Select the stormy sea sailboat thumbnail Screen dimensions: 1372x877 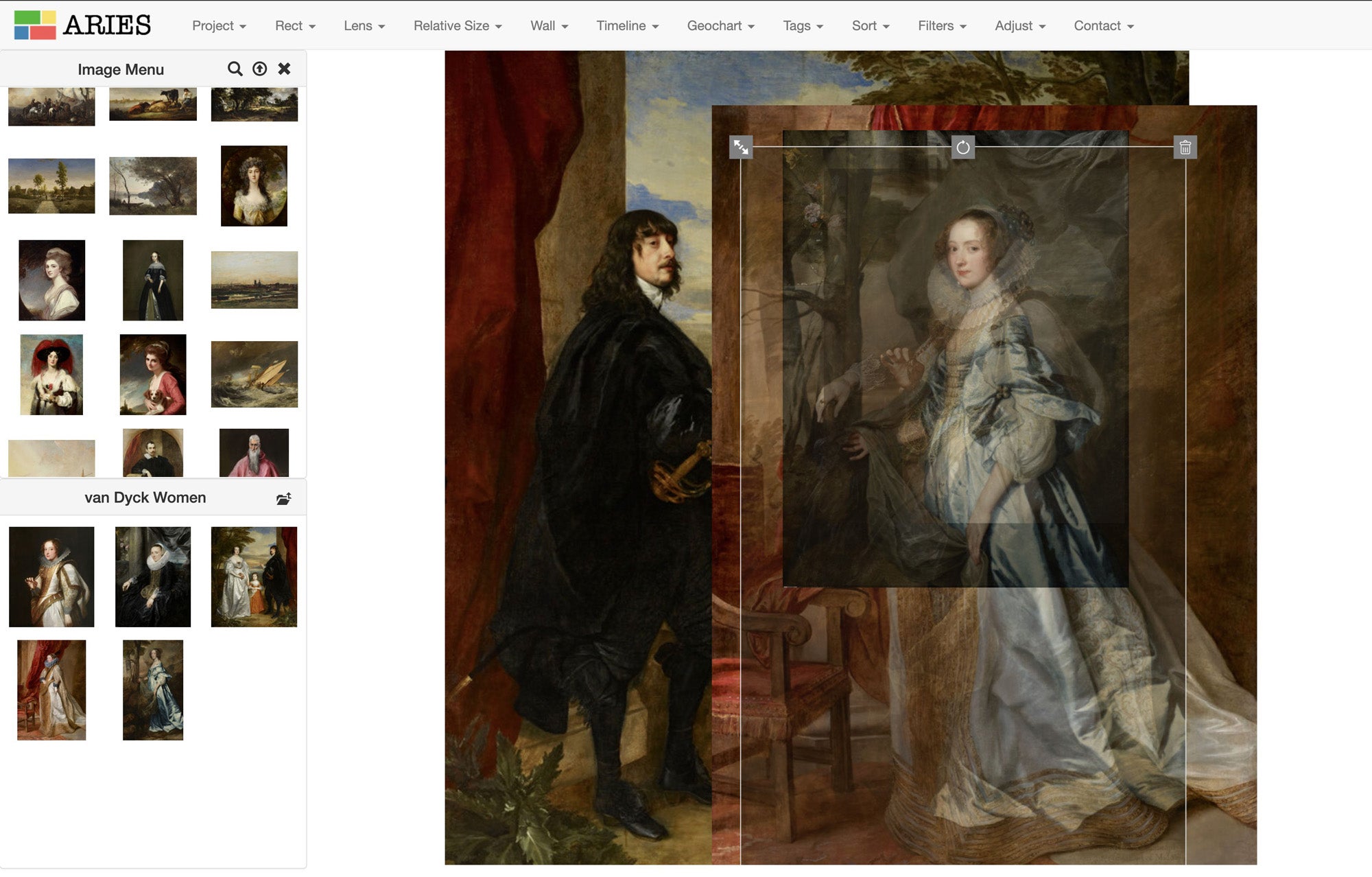pyautogui.click(x=255, y=375)
